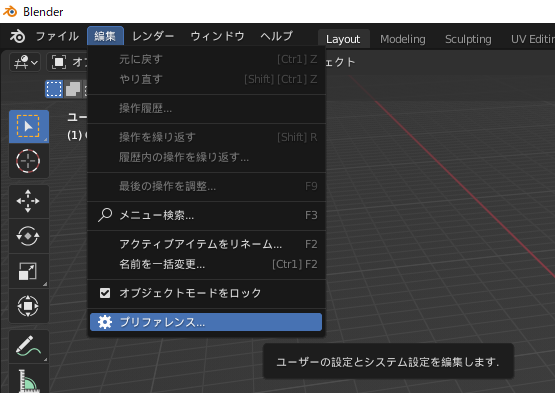555x393 pixels.
Task: Select the Measure tool
Action: 29,379
